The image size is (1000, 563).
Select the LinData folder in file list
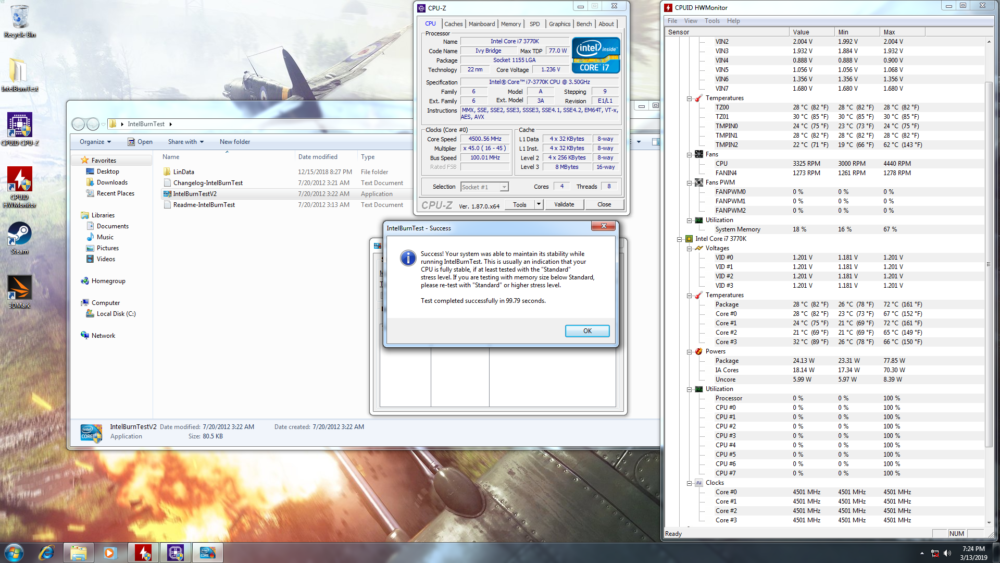click(184, 172)
